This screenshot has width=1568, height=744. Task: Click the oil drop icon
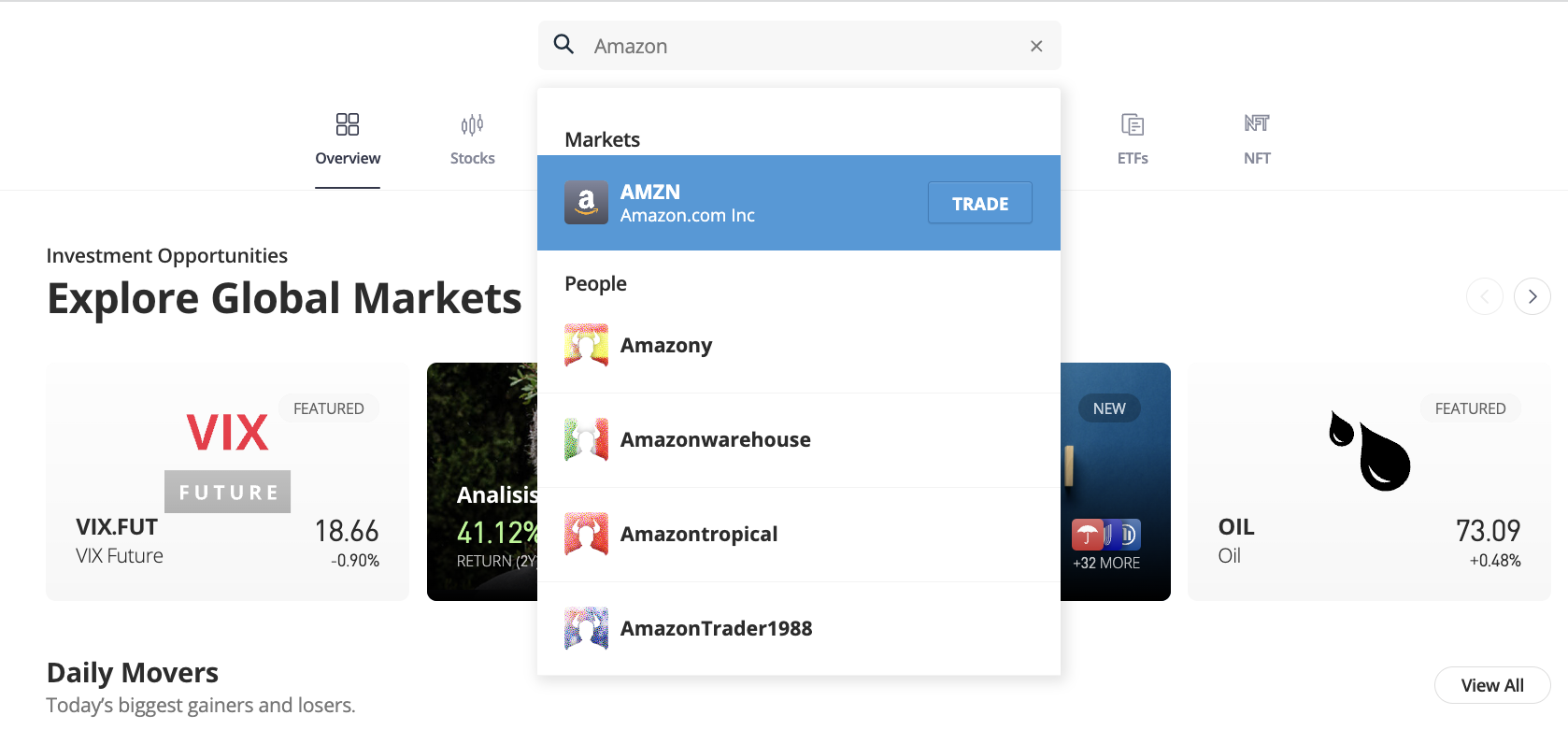(x=1370, y=451)
